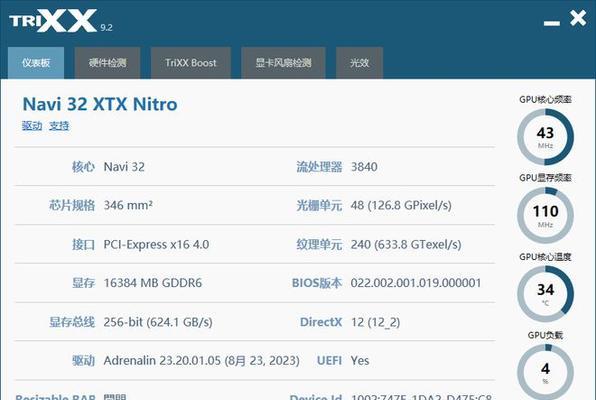
Task: Click the GPU temperature gauge (34 °C)
Action: point(545,294)
